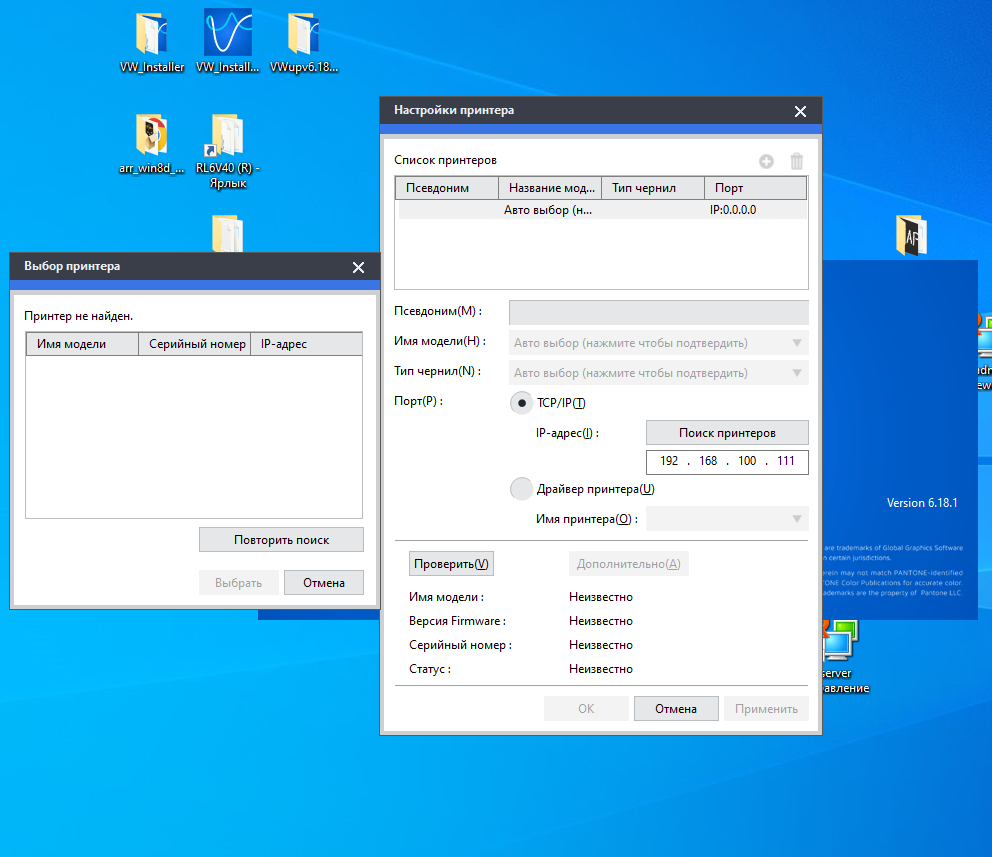
Task: Close the Выбор принтера dialog
Action: (x=358, y=268)
